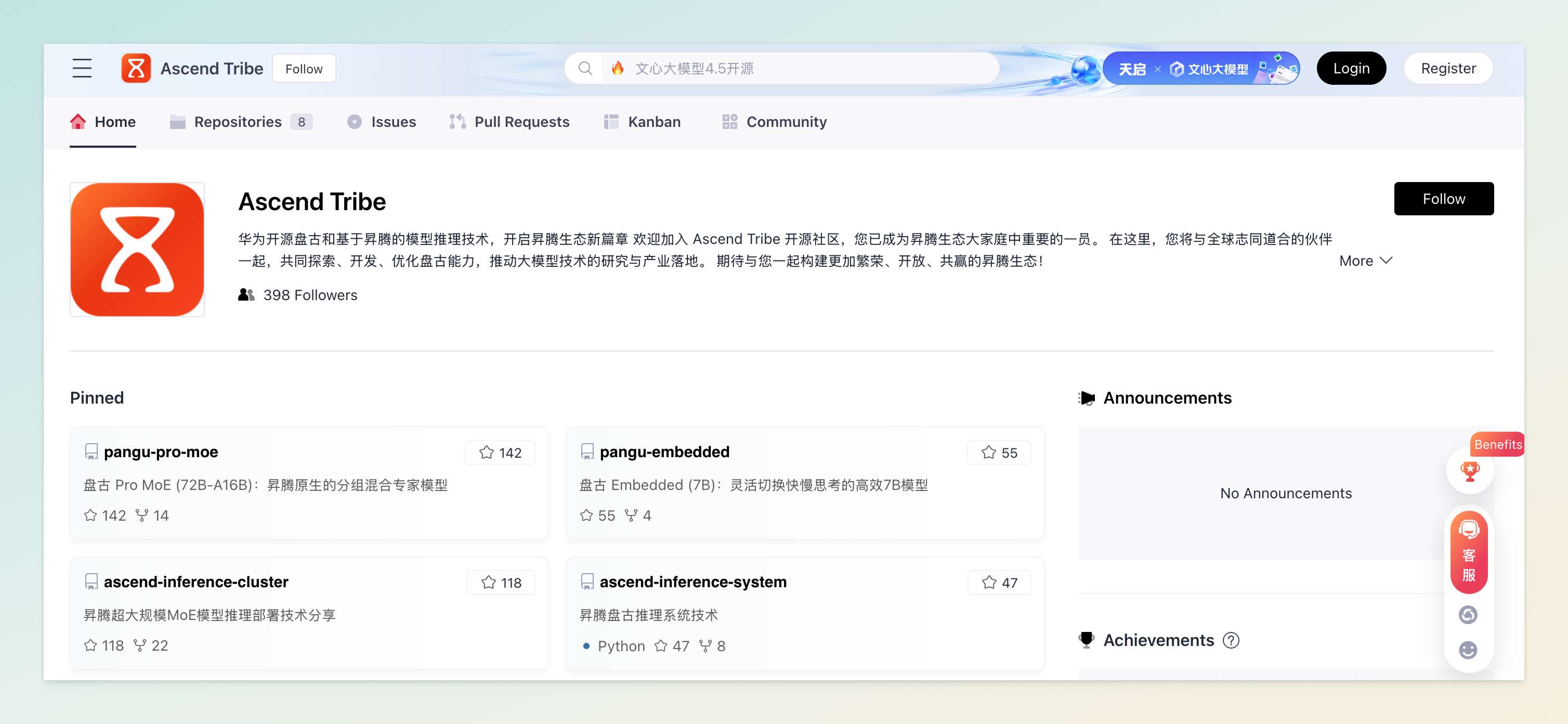Toggle the small Follow button in header
The width and height of the screenshot is (1568, 724).
coord(304,69)
